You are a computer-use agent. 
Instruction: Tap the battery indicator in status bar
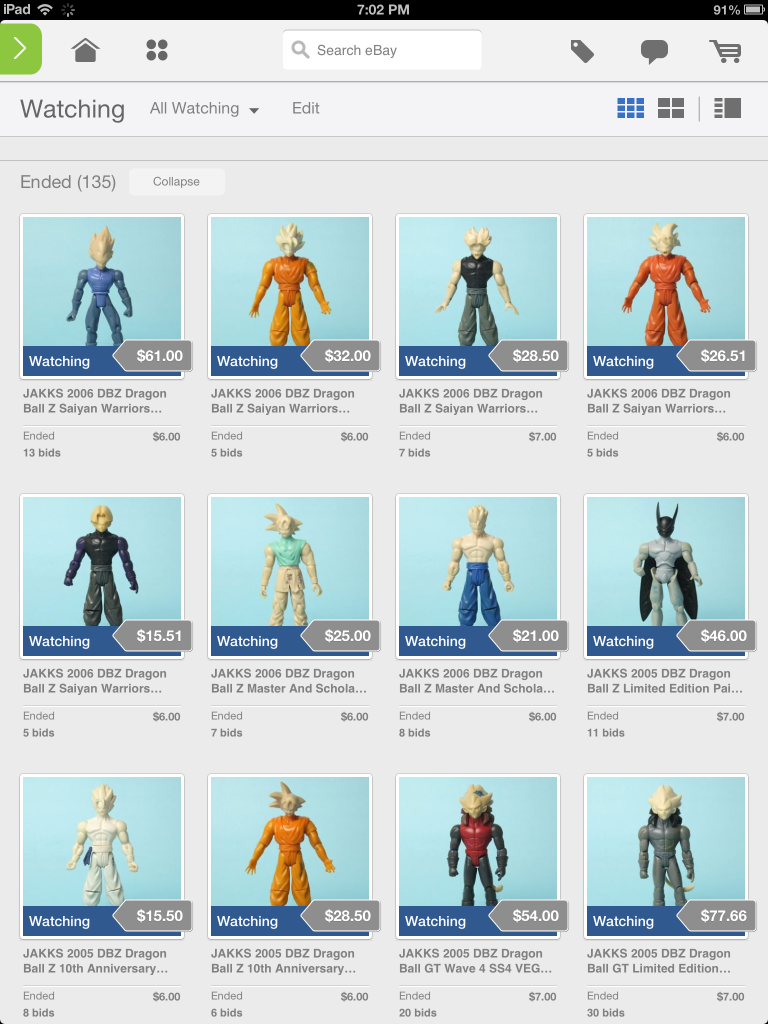tap(752, 10)
